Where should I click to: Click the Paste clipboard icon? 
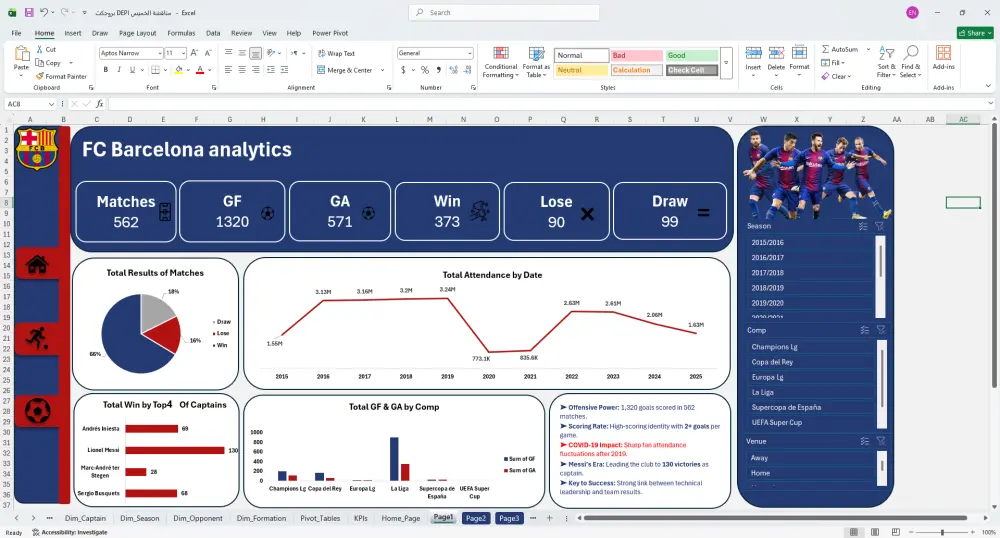(22, 54)
